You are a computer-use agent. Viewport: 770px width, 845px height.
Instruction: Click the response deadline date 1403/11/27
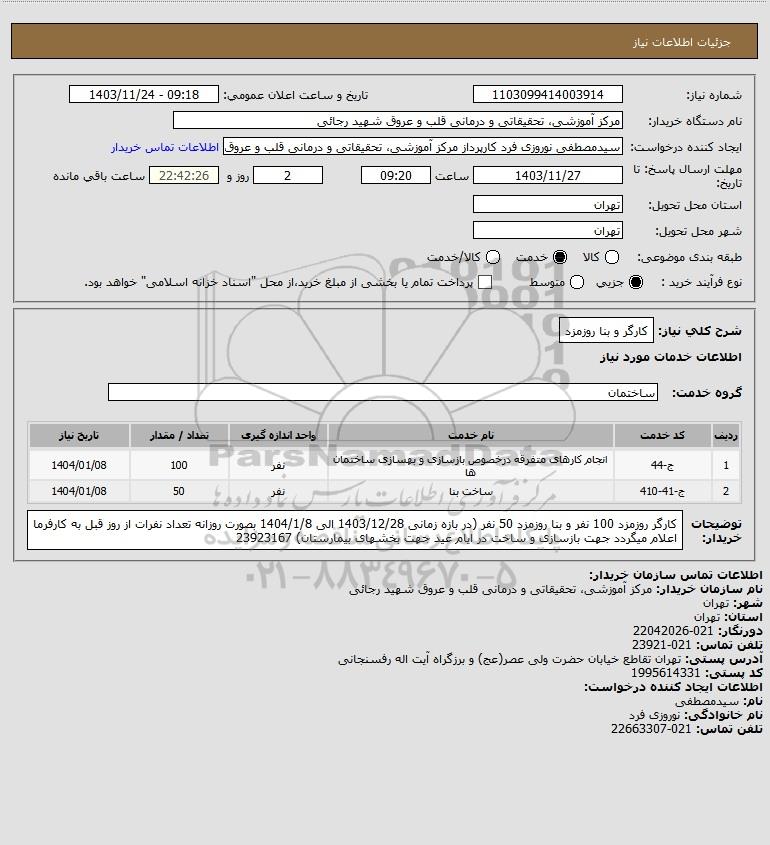547,176
